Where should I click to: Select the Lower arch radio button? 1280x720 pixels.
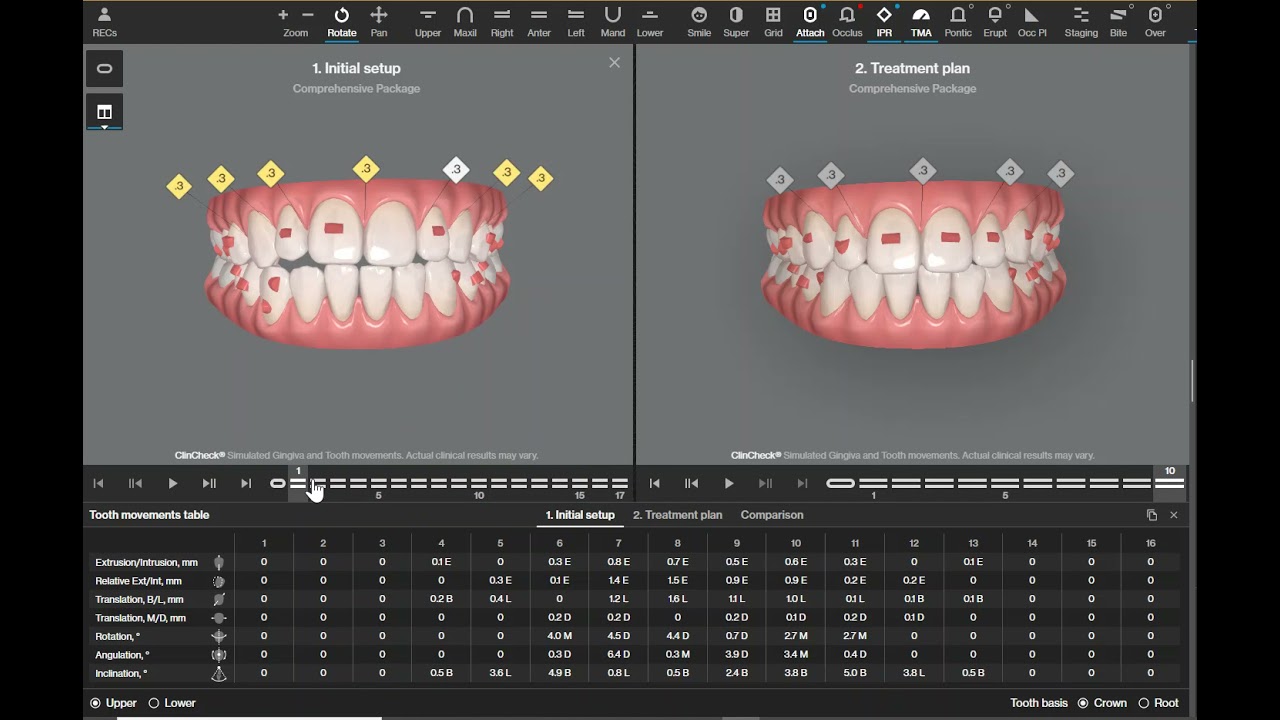click(x=154, y=703)
